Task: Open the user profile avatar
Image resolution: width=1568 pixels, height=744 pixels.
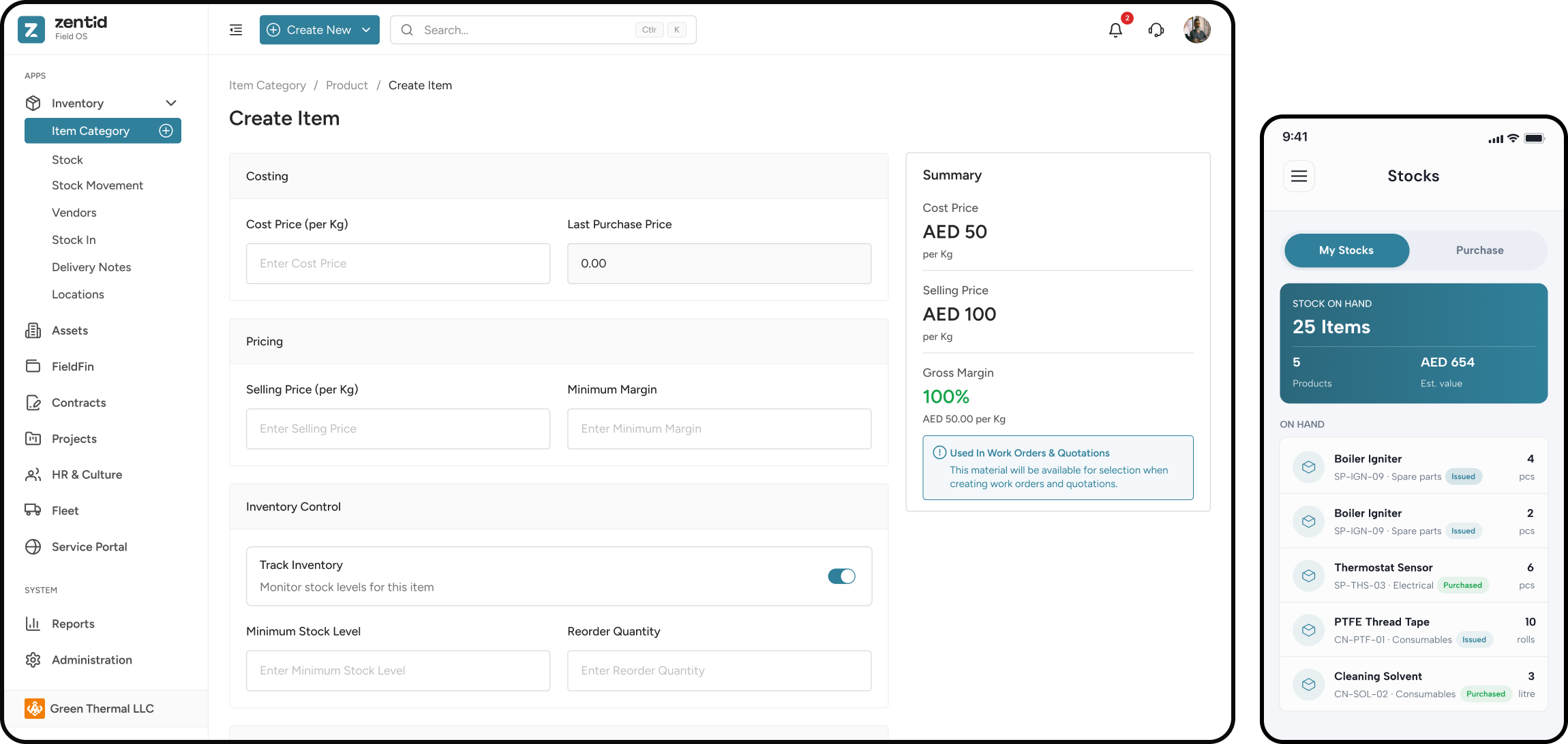Action: [x=1197, y=30]
